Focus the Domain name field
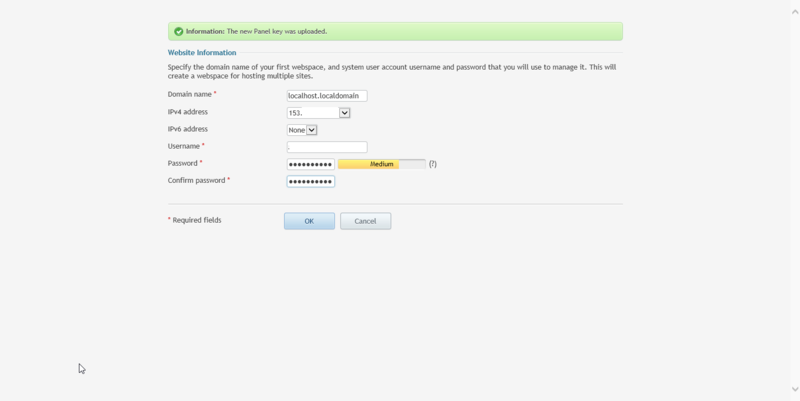The width and height of the screenshot is (800, 401). coord(327,95)
